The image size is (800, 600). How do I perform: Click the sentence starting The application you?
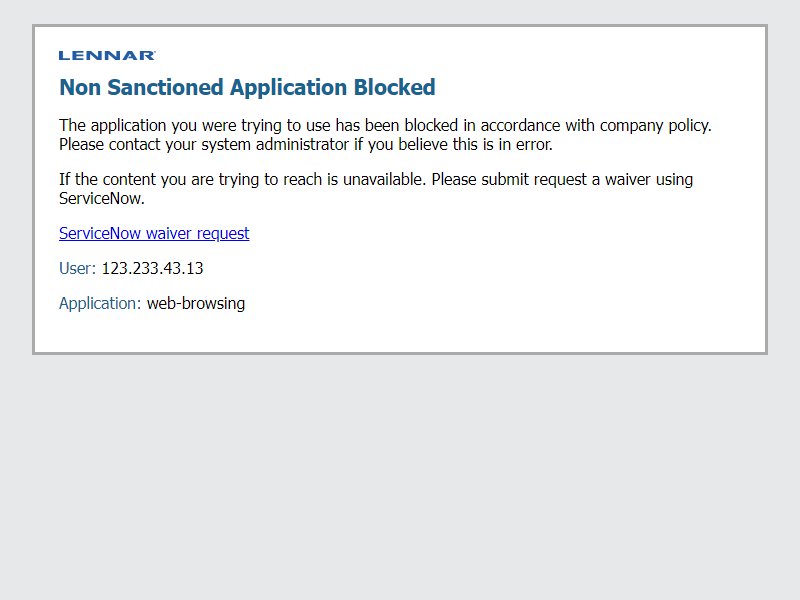[385, 126]
